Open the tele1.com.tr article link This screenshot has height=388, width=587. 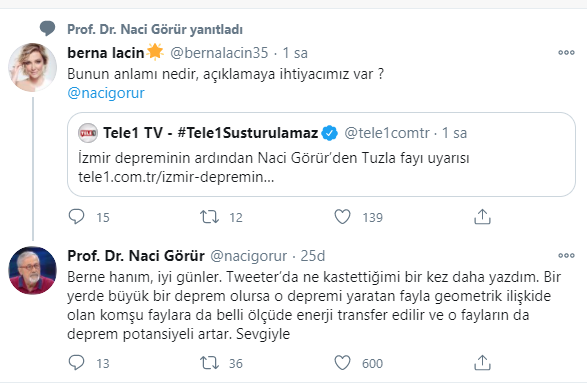click(x=176, y=177)
